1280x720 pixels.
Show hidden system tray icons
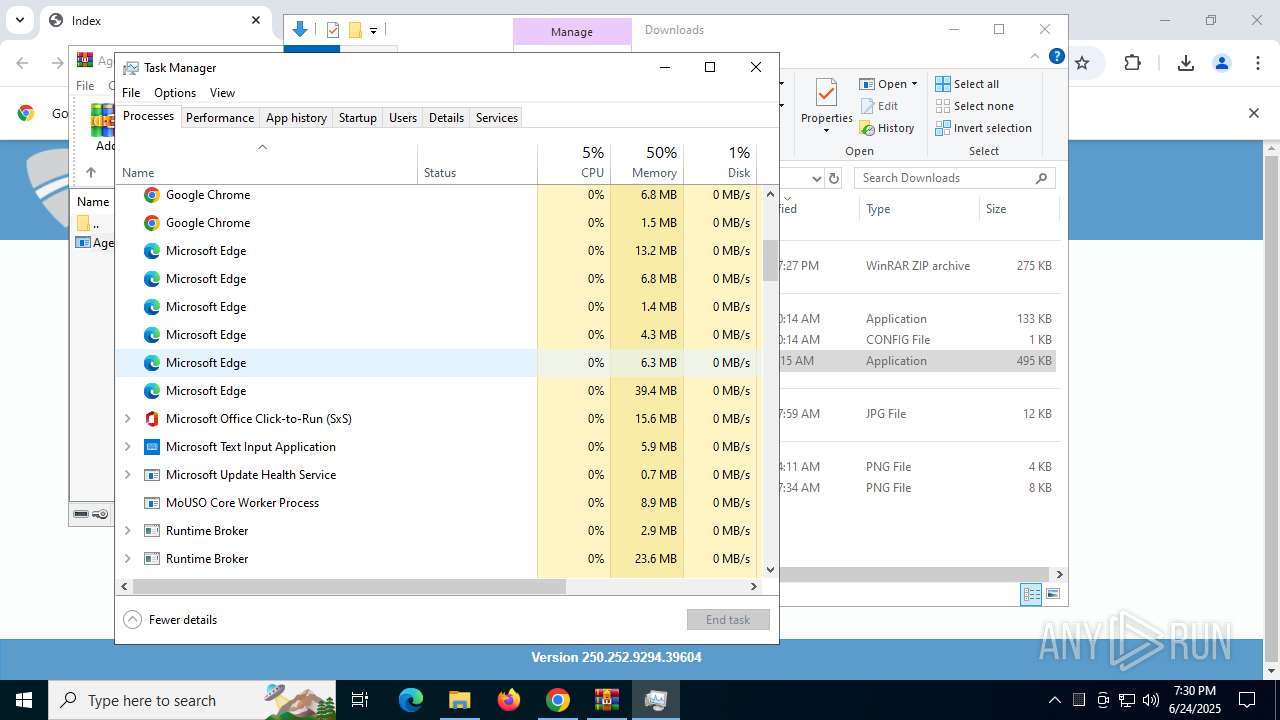click(x=1054, y=700)
